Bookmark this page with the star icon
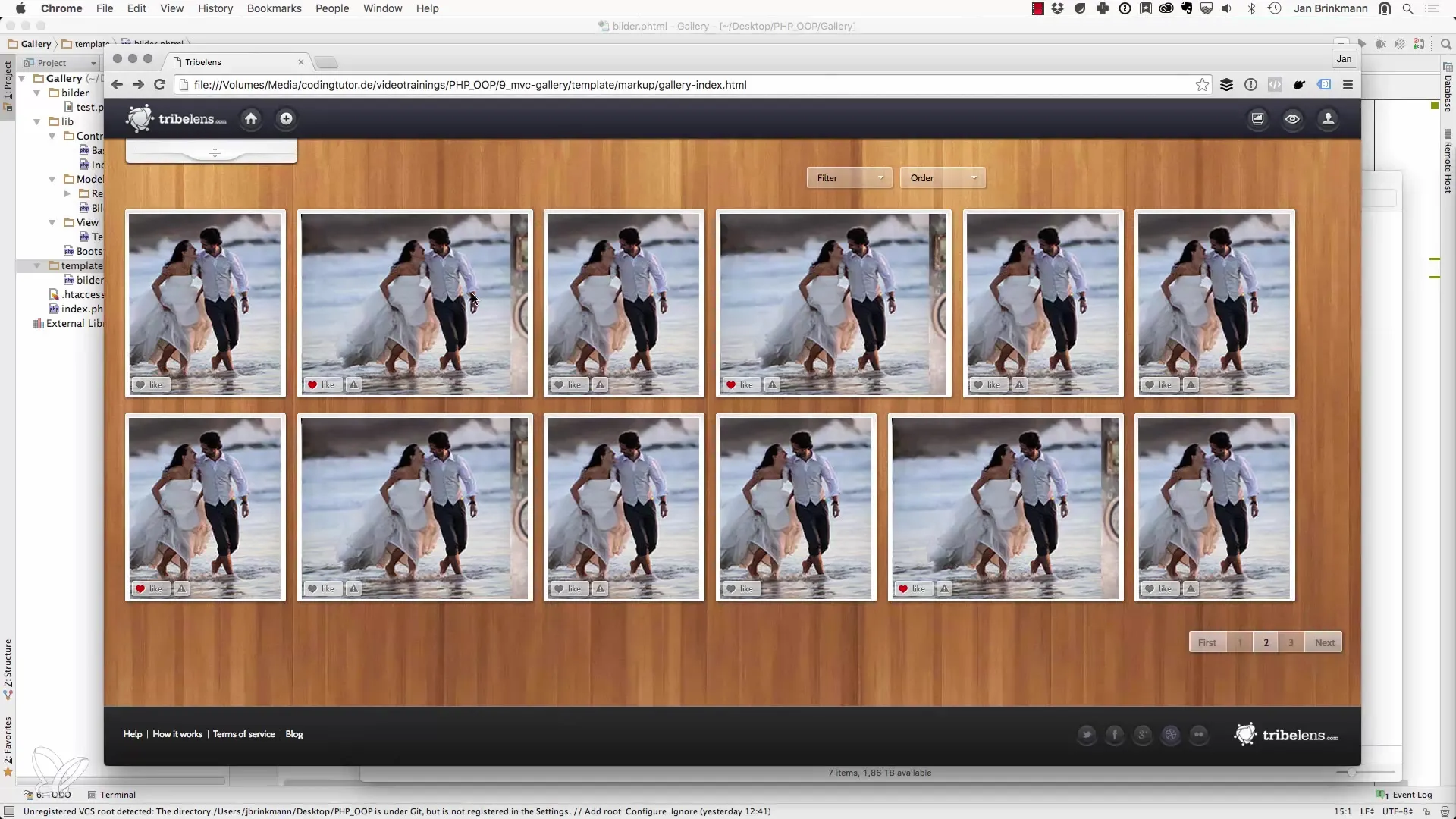The width and height of the screenshot is (1456, 819). [1202, 85]
